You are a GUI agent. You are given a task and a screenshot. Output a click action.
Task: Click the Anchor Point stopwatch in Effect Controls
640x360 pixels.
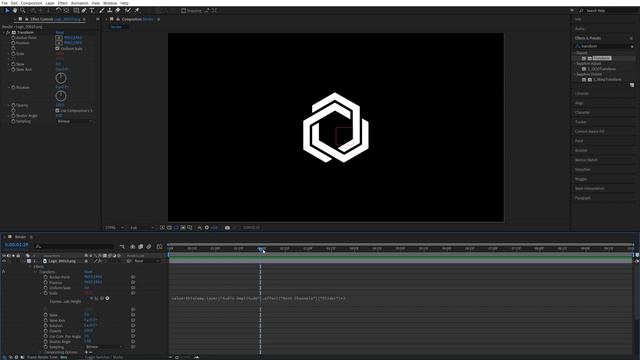[13, 38]
